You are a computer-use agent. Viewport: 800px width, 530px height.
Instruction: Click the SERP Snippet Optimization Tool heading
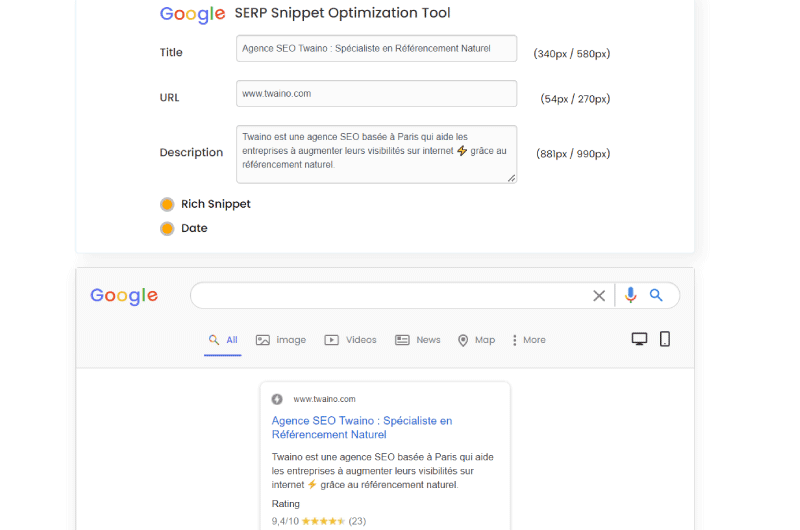pos(342,13)
